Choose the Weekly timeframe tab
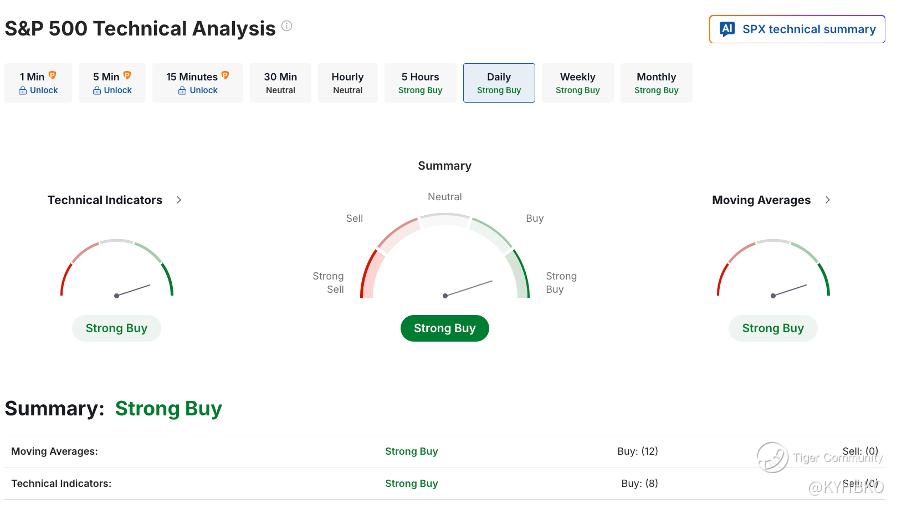 (x=577, y=83)
